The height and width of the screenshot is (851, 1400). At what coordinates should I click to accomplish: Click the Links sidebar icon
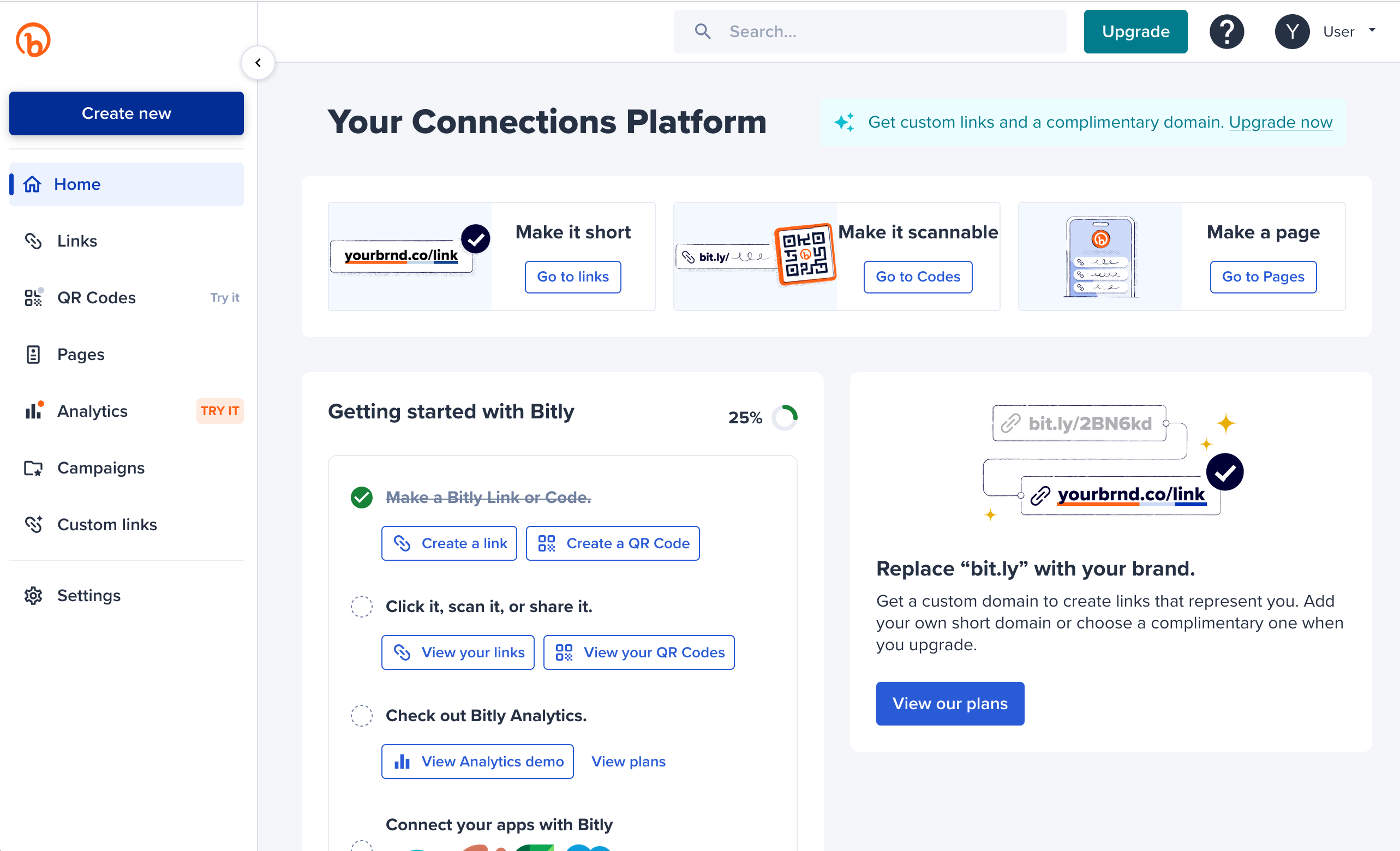[x=32, y=240]
